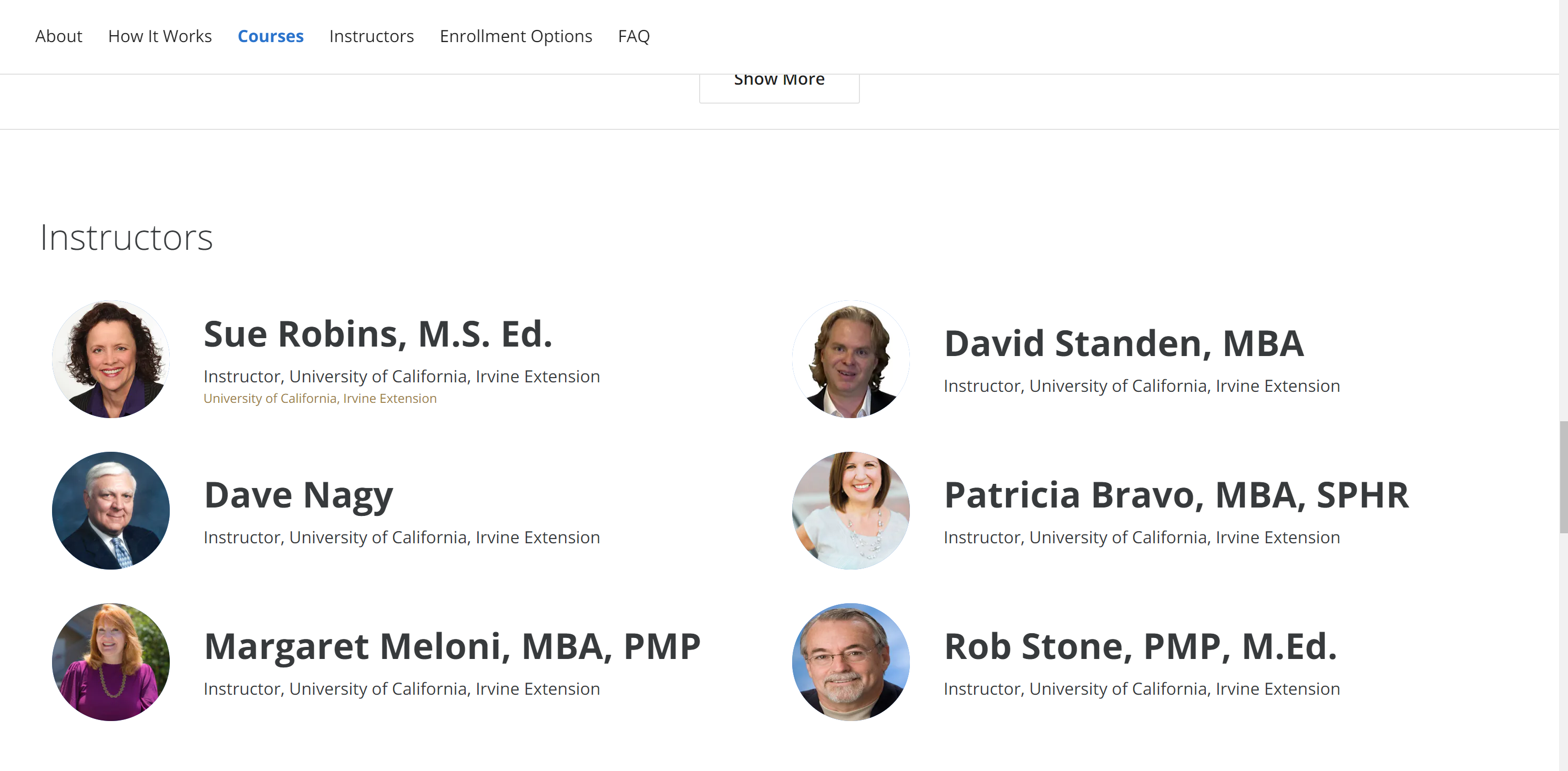Click the David Standen, MBA name link
This screenshot has width=1568, height=771.
coord(1124,343)
